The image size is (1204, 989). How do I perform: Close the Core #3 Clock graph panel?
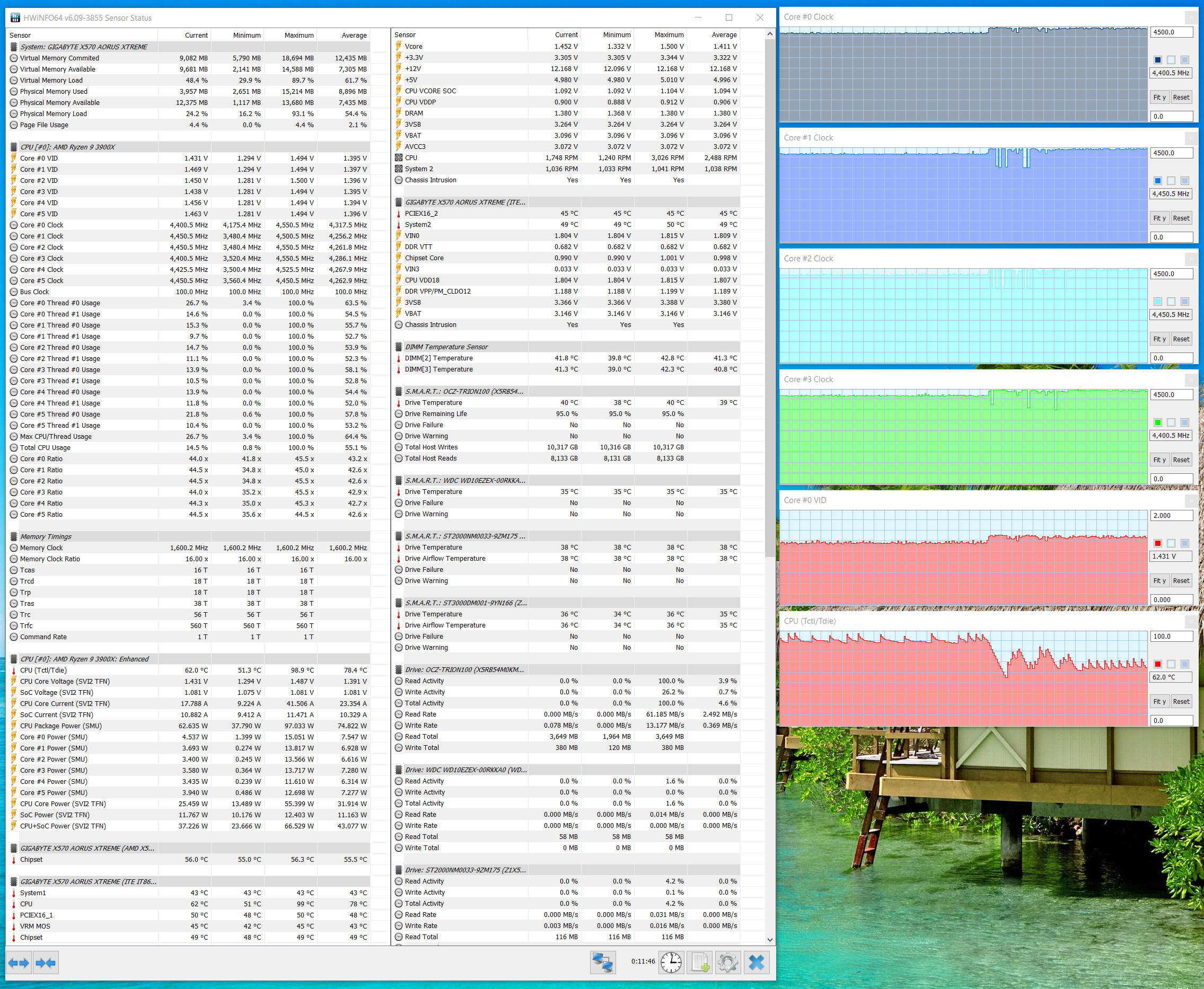[x=1191, y=379]
